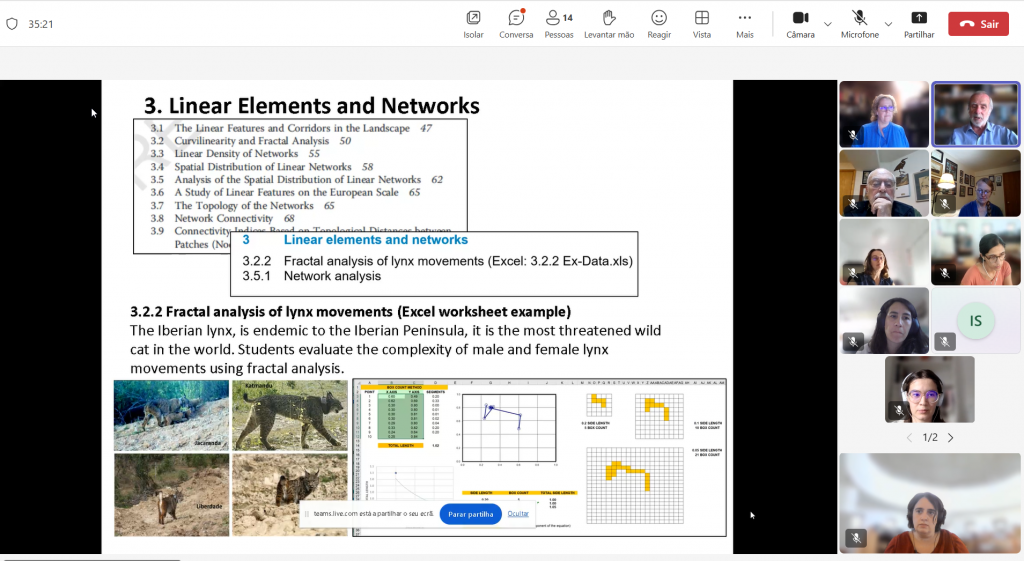Unmute the Microfone
This screenshot has width=1024, height=561.
click(x=859, y=23)
